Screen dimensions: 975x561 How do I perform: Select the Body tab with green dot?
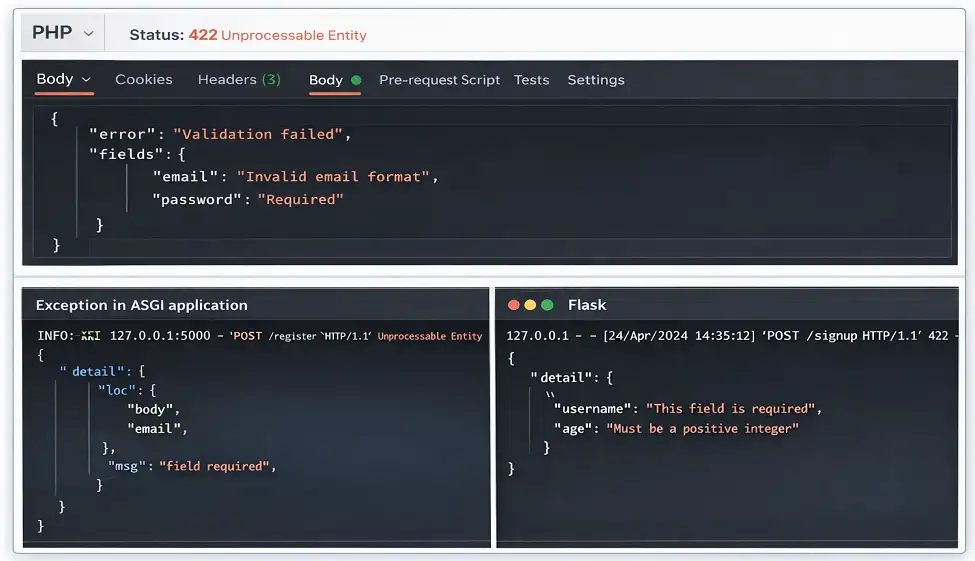[x=335, y=80]
